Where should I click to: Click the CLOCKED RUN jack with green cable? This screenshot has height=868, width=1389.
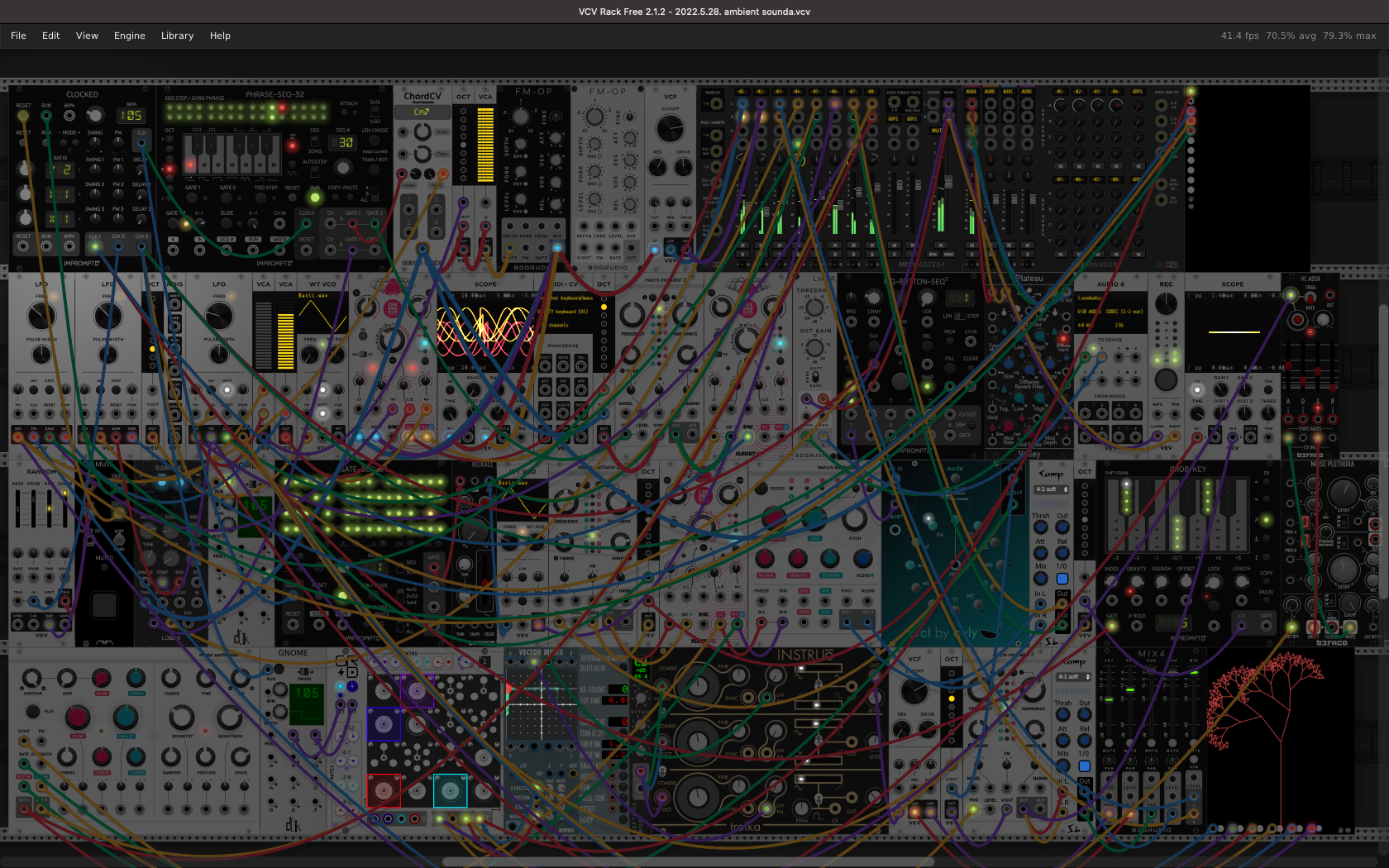click(x=46, y=117)
